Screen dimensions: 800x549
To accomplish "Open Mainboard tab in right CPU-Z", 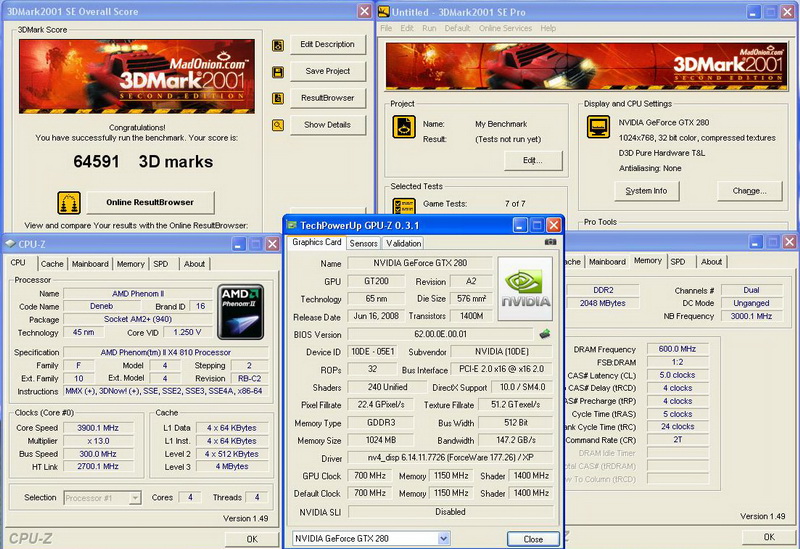I will point(607,262).
